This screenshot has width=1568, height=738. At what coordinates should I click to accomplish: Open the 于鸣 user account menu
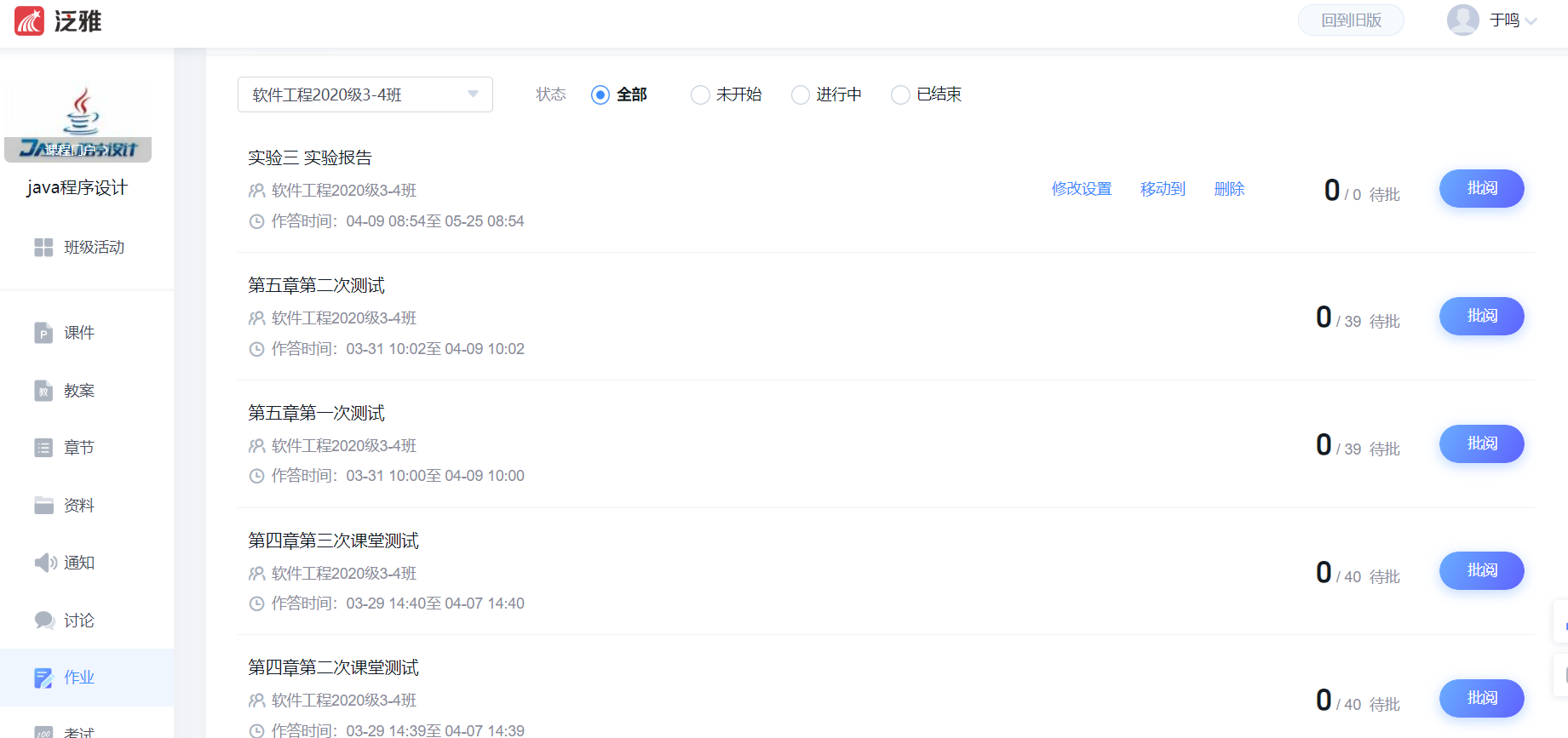tap(1492, 20)
